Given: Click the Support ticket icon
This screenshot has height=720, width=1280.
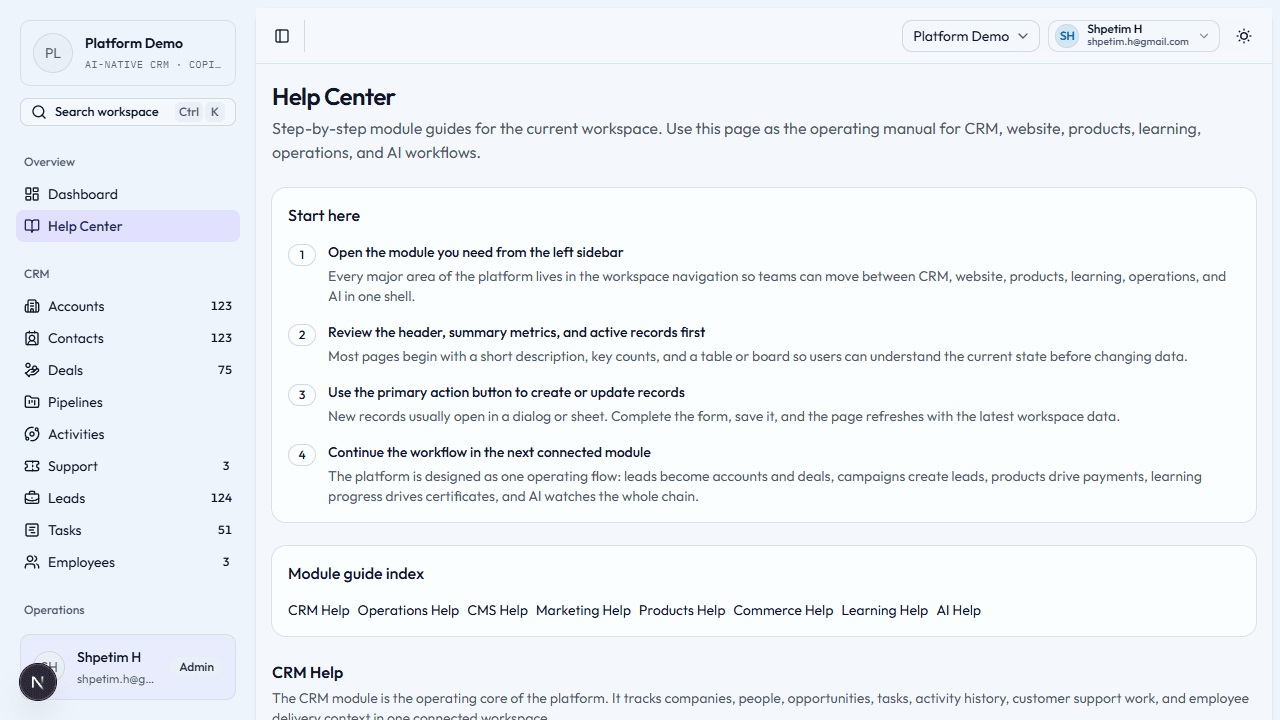Looking at the screenshot, I should (32, 466).
